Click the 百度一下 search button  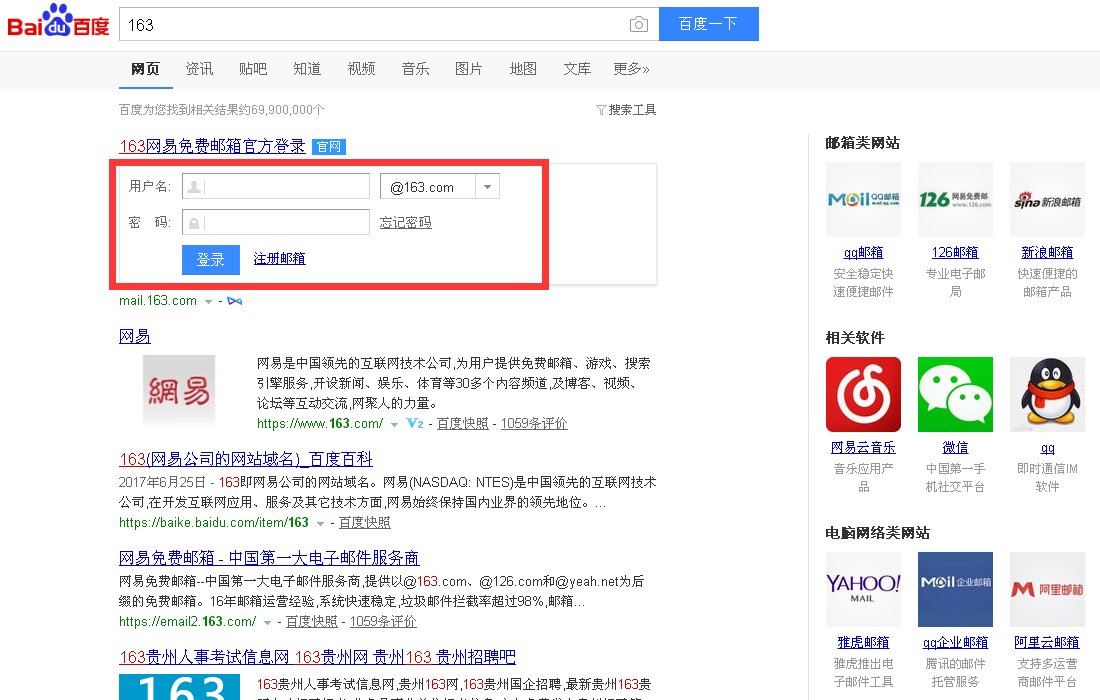tap(709, 24)
